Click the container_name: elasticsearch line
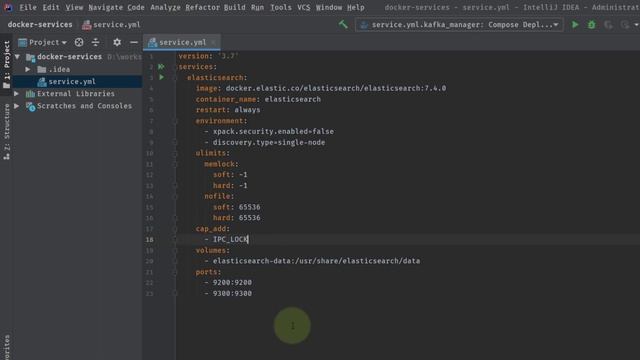Viewport: 640px width, 360px height. (x=258, y=99)
